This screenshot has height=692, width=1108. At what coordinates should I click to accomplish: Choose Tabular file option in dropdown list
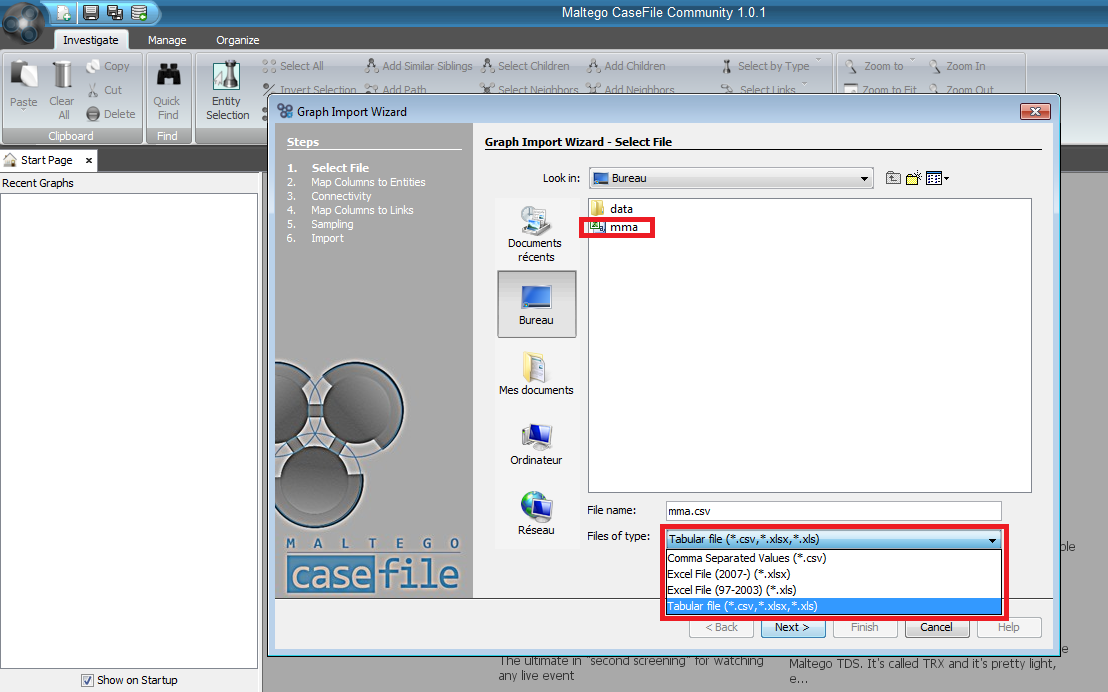click(834, 606)
